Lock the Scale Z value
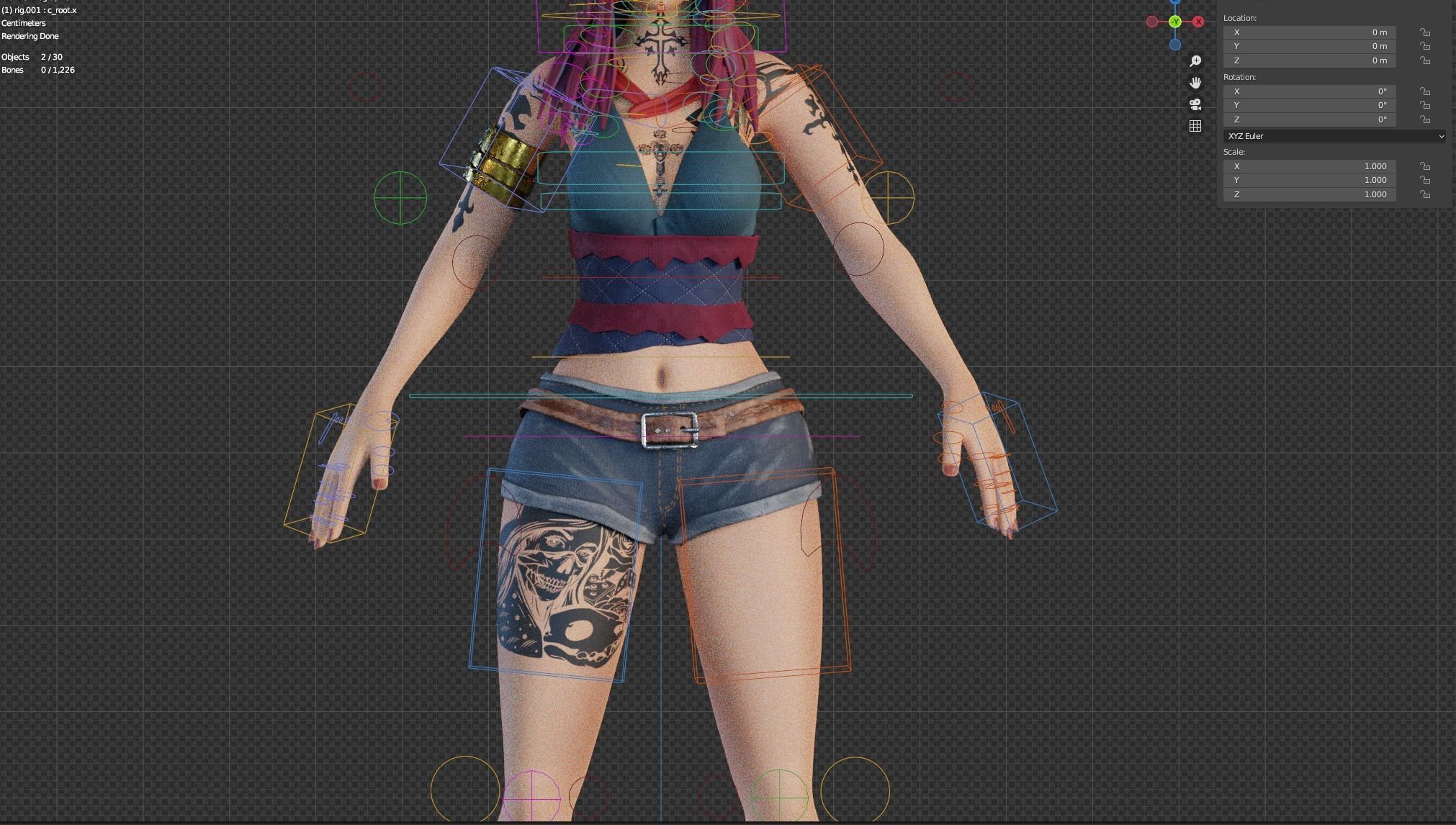This screenshot has width=1456, height=825. pyautogui.click(x=1425, y=194)
